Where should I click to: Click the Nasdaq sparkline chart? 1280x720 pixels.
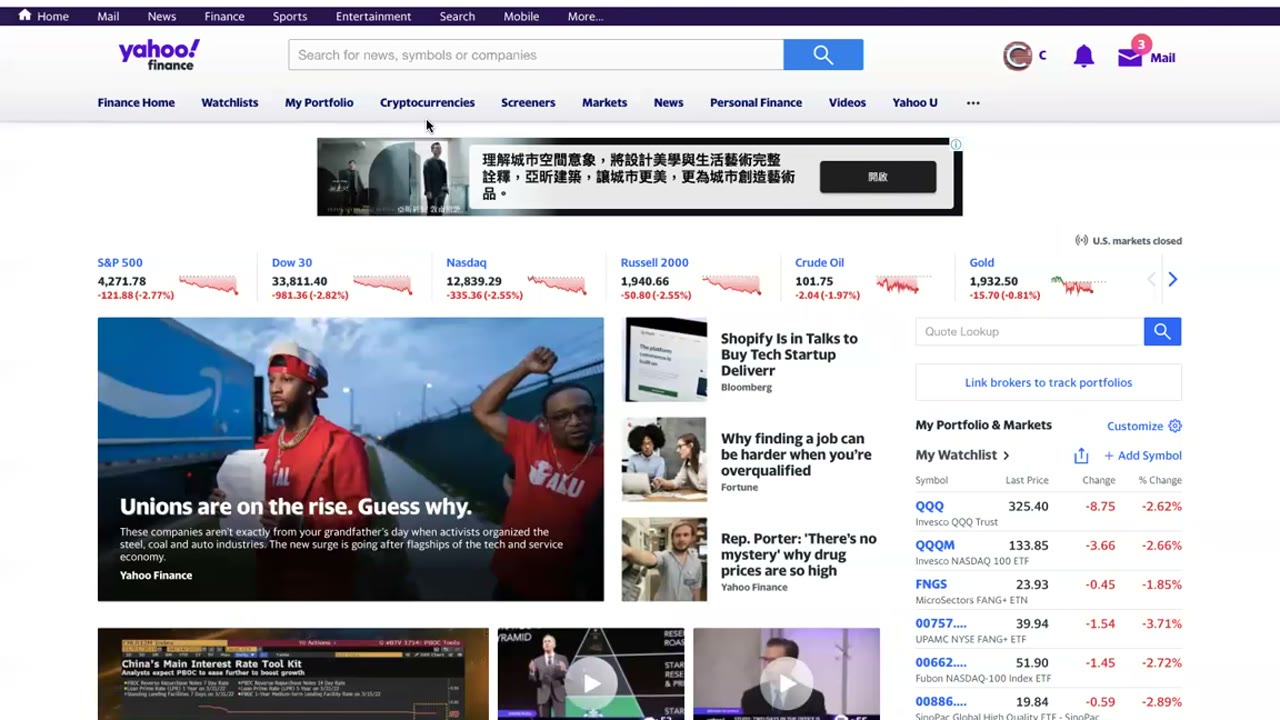[555, 284]
